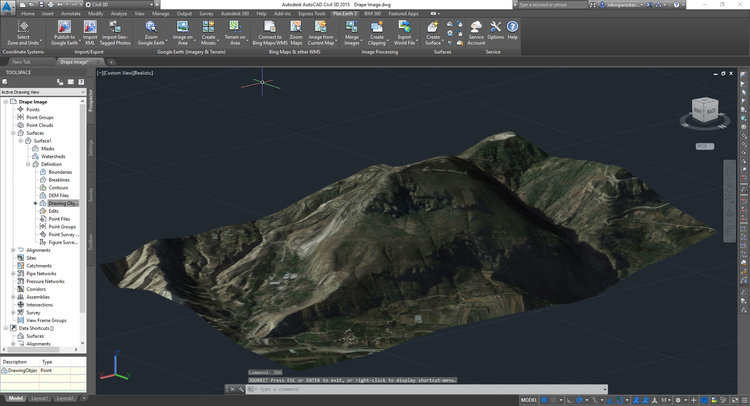The width and height of the screenshot is (750, 406).
Task: Click Publish to Google Earth icon
Action: click(x=64, y=26)
